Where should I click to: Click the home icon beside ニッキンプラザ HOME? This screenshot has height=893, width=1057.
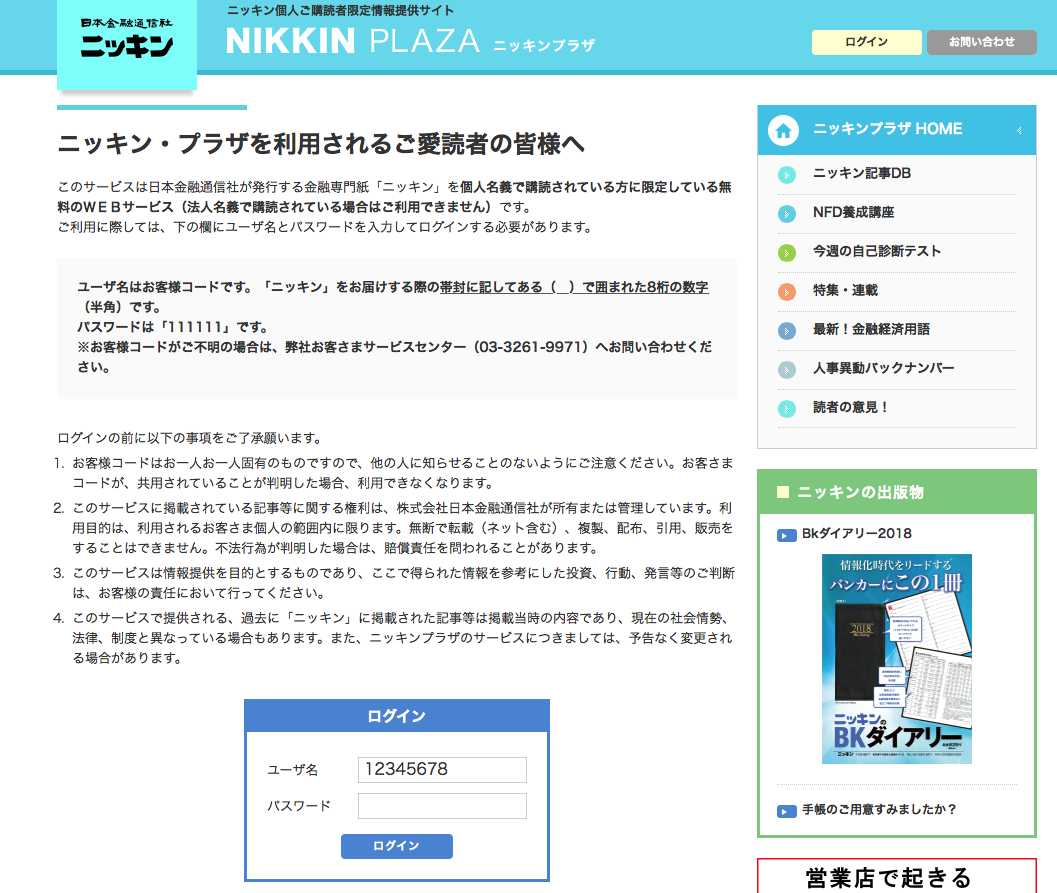783,130
